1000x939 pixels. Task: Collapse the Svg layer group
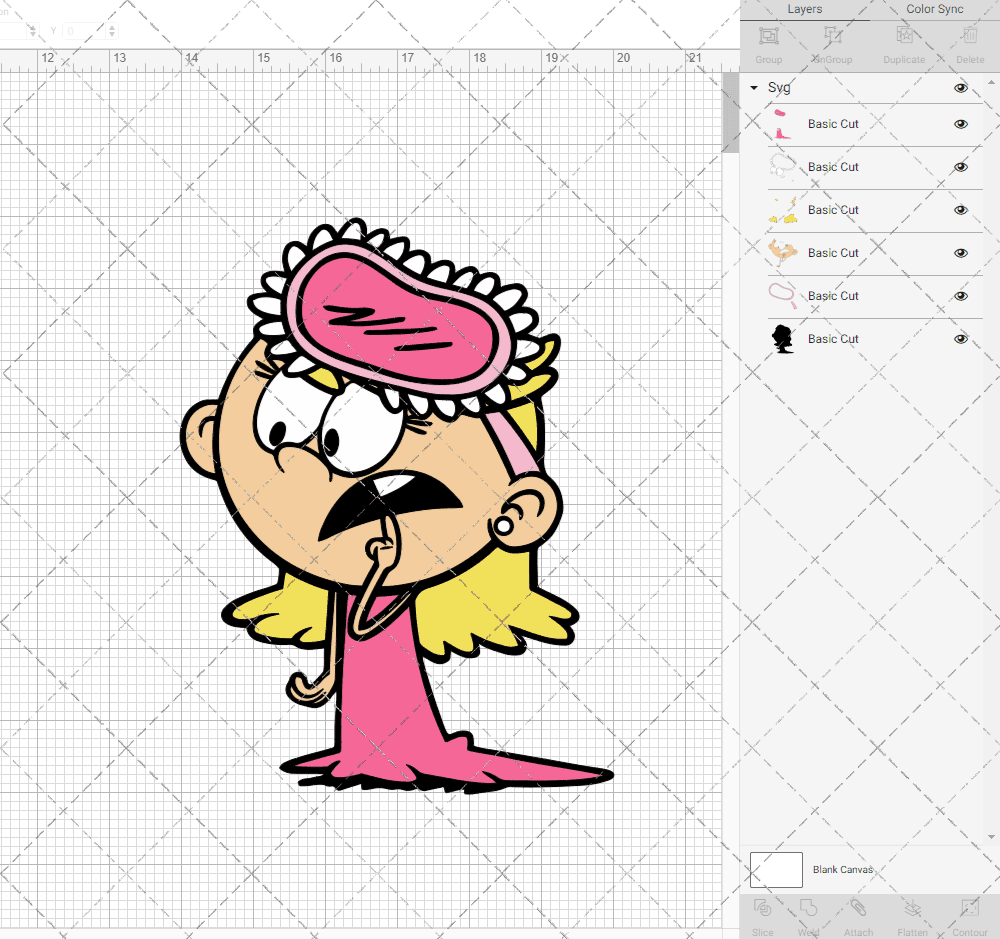tap(754, 87)
